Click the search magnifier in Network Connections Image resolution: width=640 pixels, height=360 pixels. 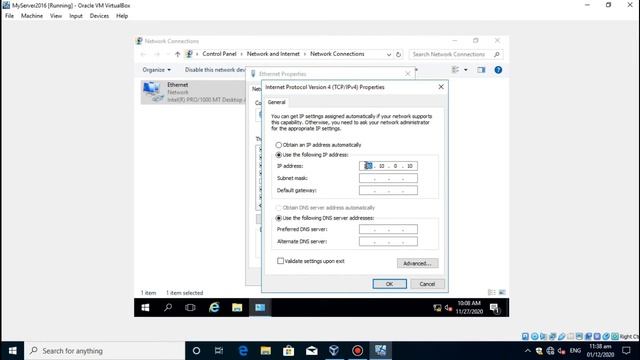click(497, 54)
